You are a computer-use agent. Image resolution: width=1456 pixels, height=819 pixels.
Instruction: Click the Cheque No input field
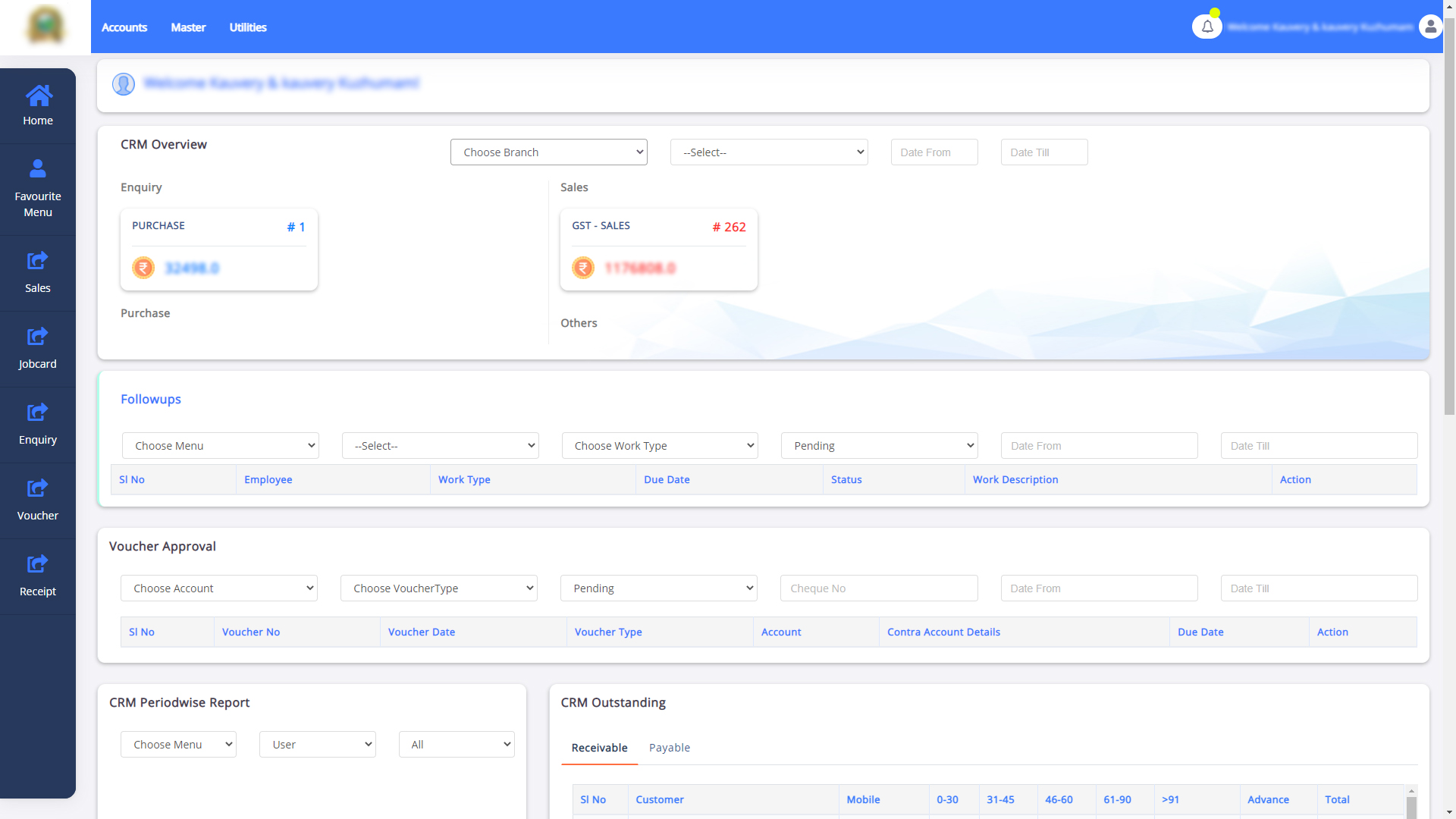pos(878,588)
